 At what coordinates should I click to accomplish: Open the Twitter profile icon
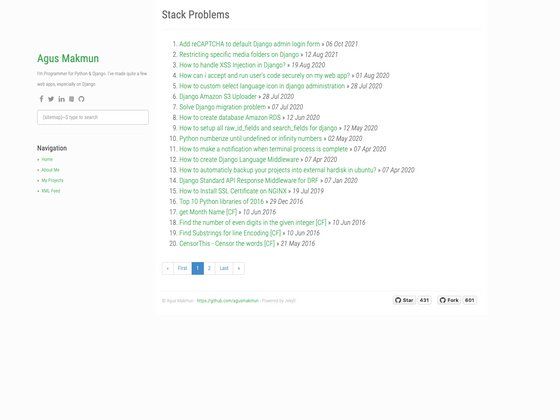tap(51, 99)
